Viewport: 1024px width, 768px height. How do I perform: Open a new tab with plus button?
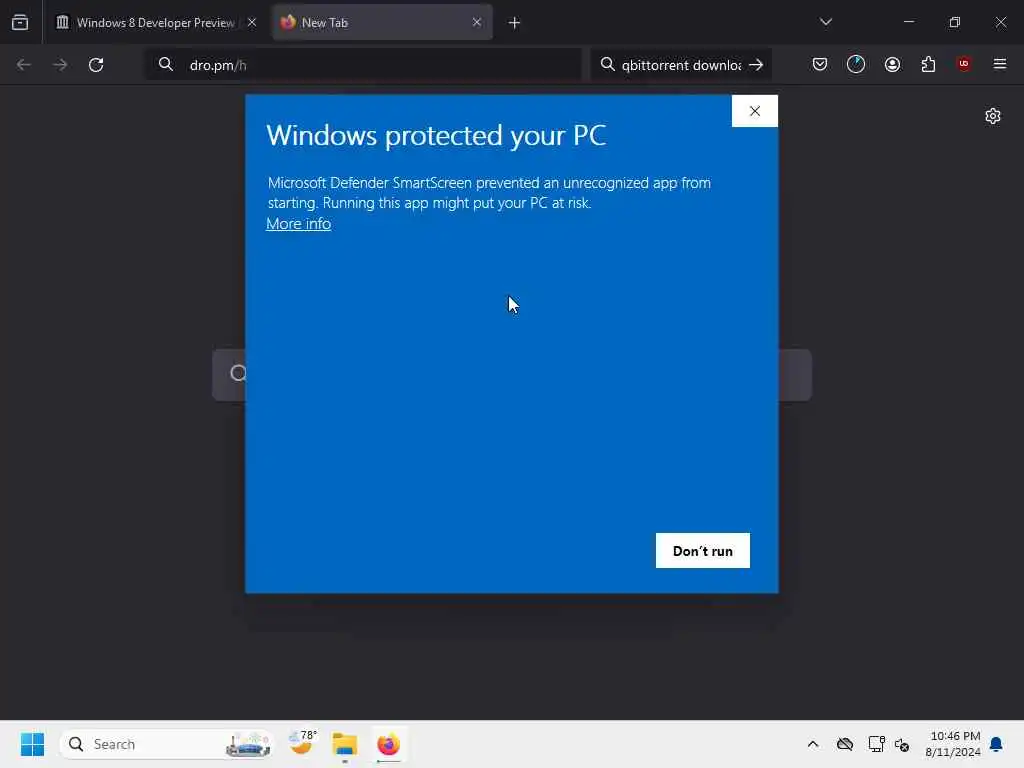click(515, 23)
